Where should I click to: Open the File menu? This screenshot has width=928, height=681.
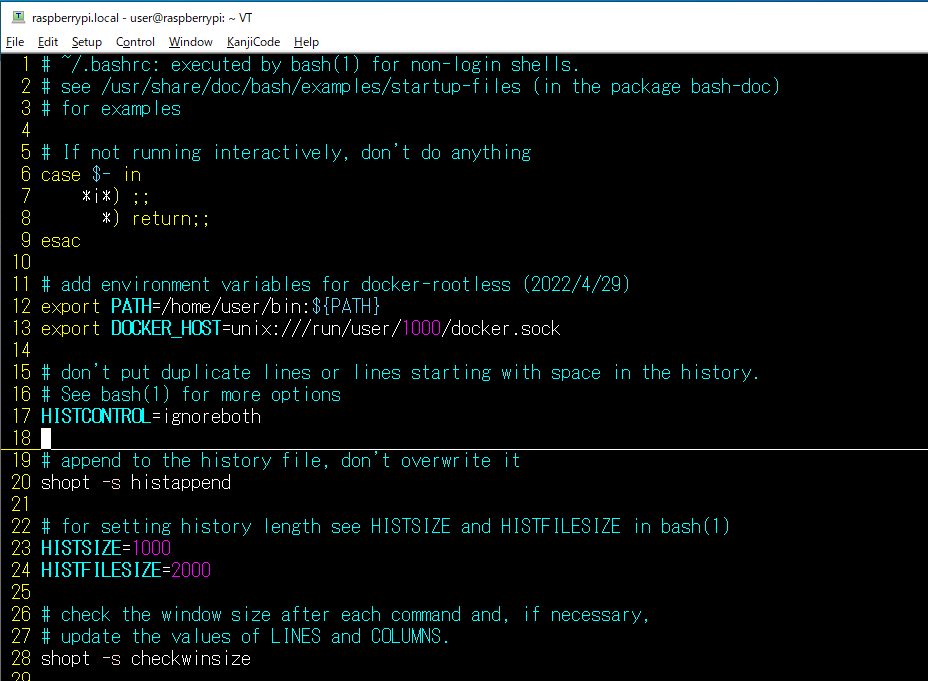coord(15,42)
